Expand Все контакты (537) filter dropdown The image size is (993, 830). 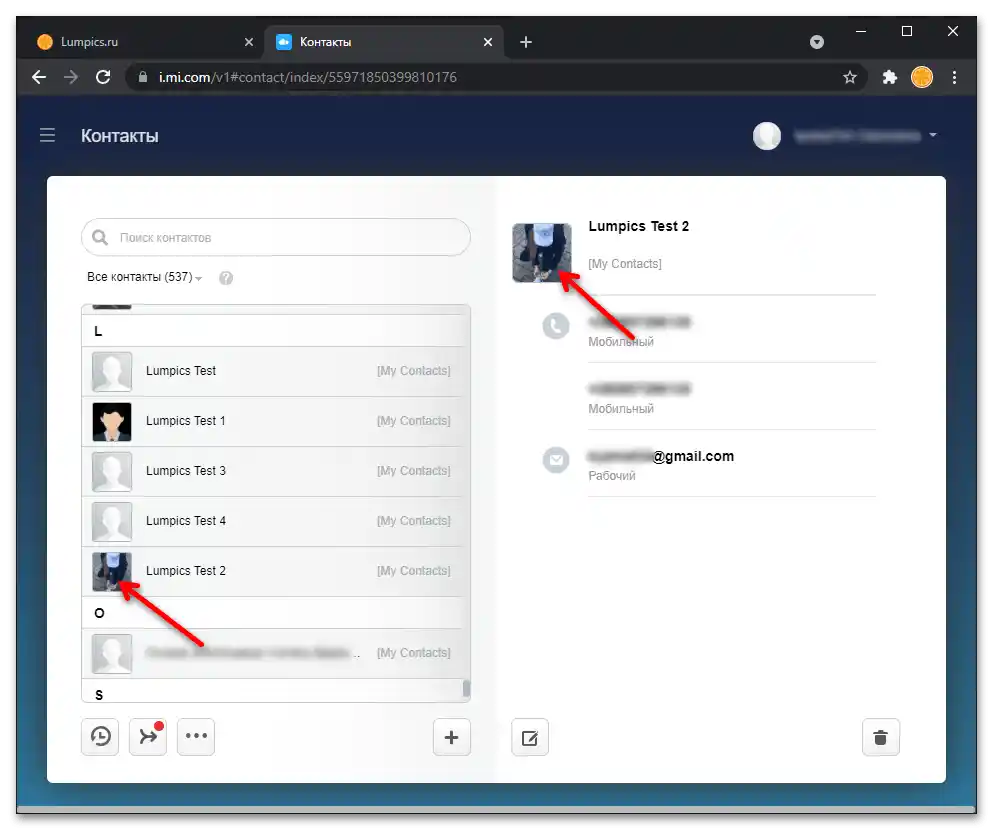(144, 277)
